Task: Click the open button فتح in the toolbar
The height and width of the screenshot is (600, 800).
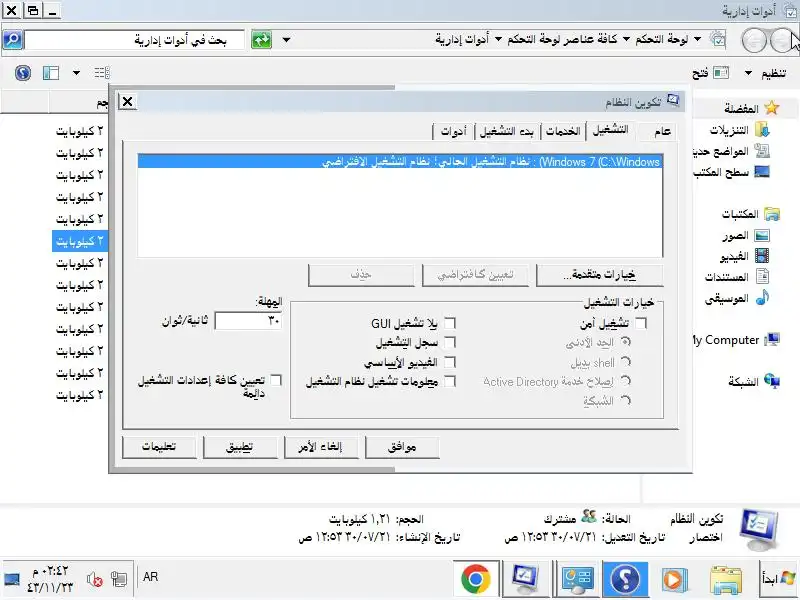Action: point(711,73)
